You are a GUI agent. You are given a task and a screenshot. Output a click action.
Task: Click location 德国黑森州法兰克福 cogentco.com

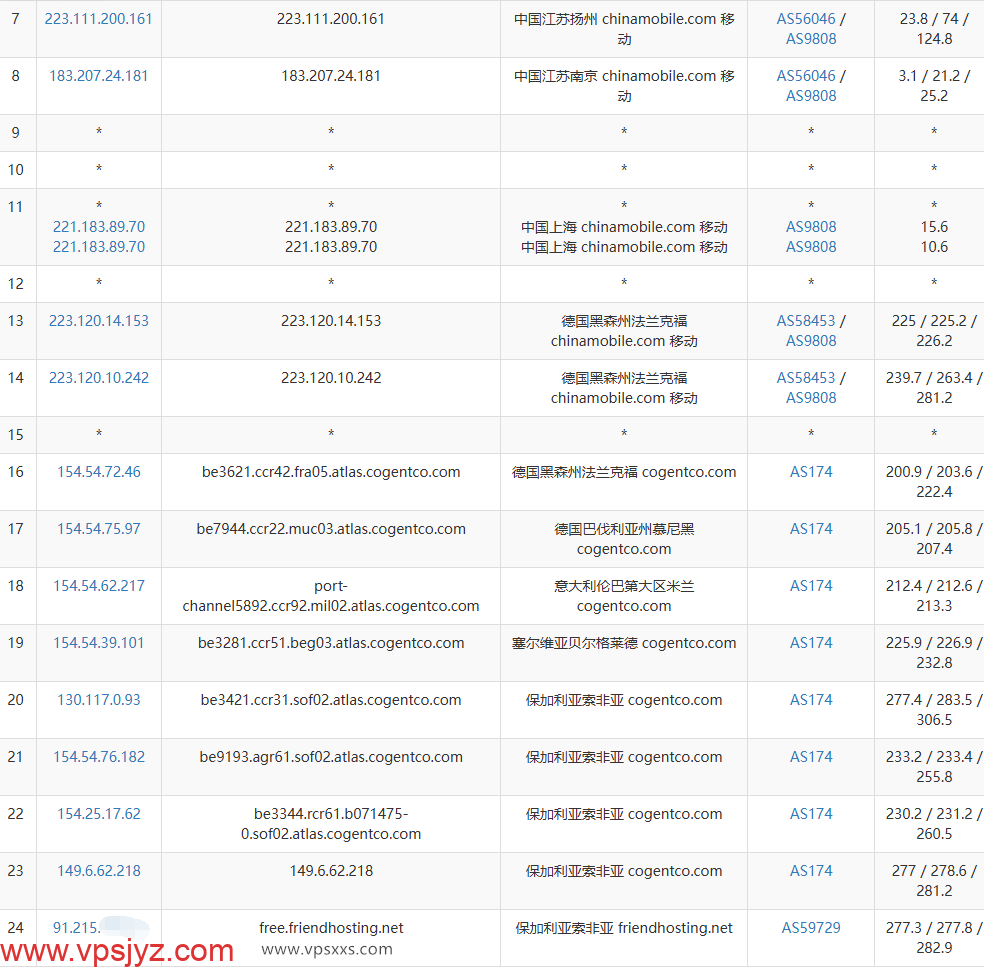[x=624, y=472]
